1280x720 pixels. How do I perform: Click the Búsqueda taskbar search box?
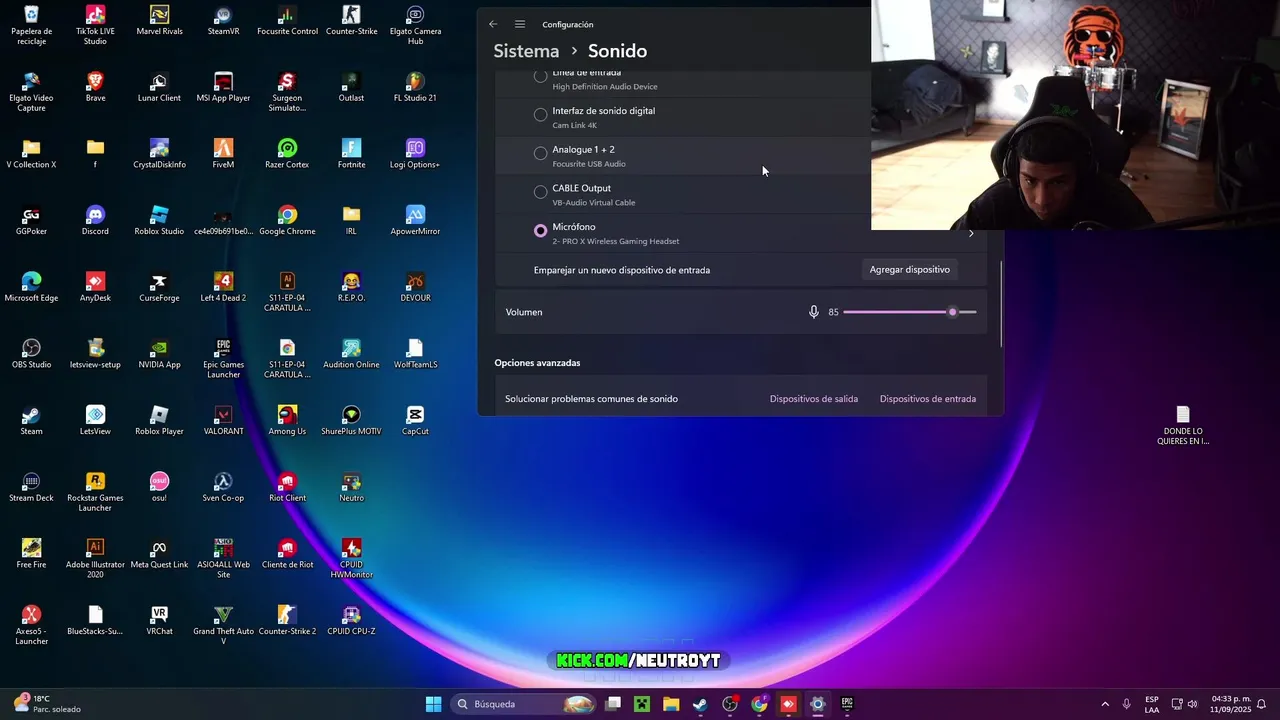524,704
